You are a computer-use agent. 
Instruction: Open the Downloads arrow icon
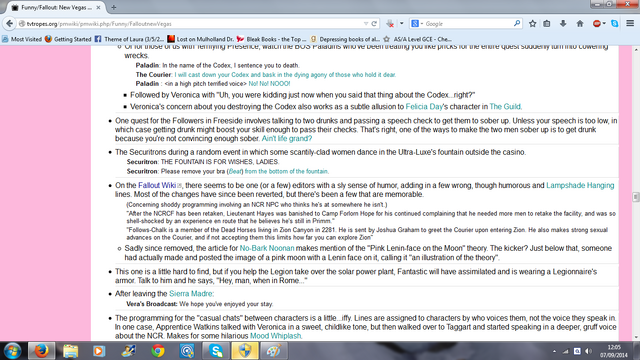click(563, 24)
